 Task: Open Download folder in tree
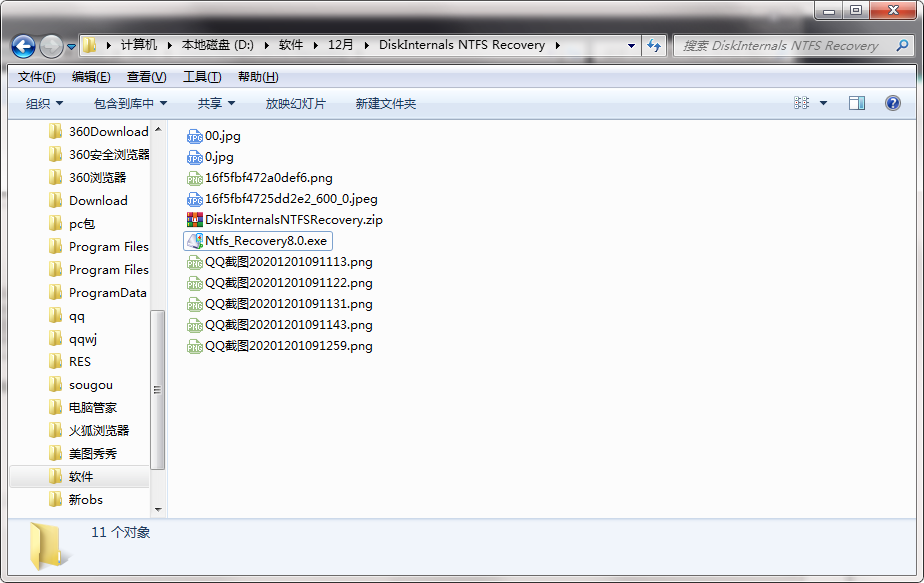click(x=88, y=200)
